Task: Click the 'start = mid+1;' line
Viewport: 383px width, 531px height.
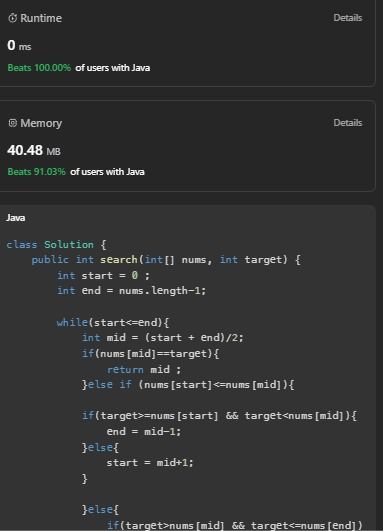Action: [150, 463]
